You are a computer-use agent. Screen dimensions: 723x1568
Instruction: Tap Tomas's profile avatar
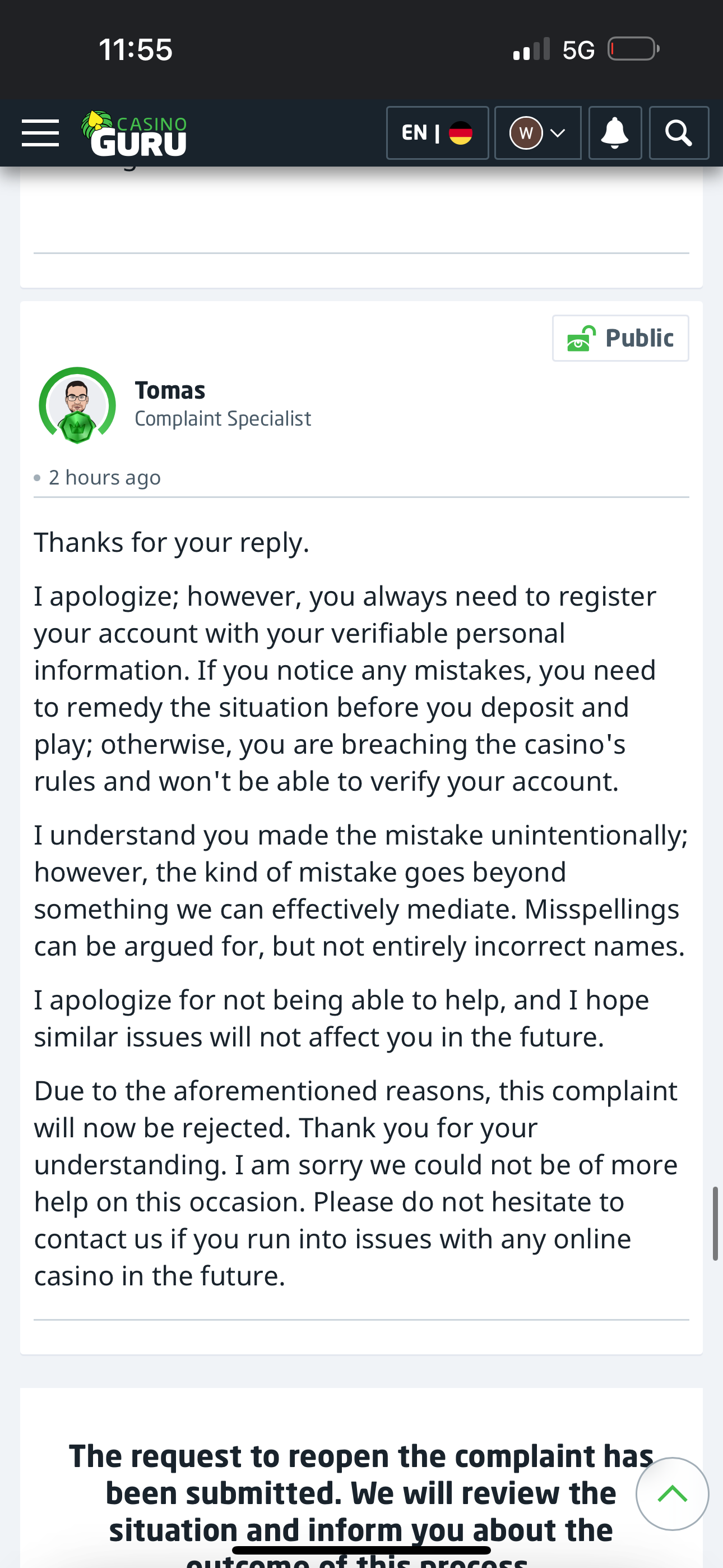tap(77, 405)
